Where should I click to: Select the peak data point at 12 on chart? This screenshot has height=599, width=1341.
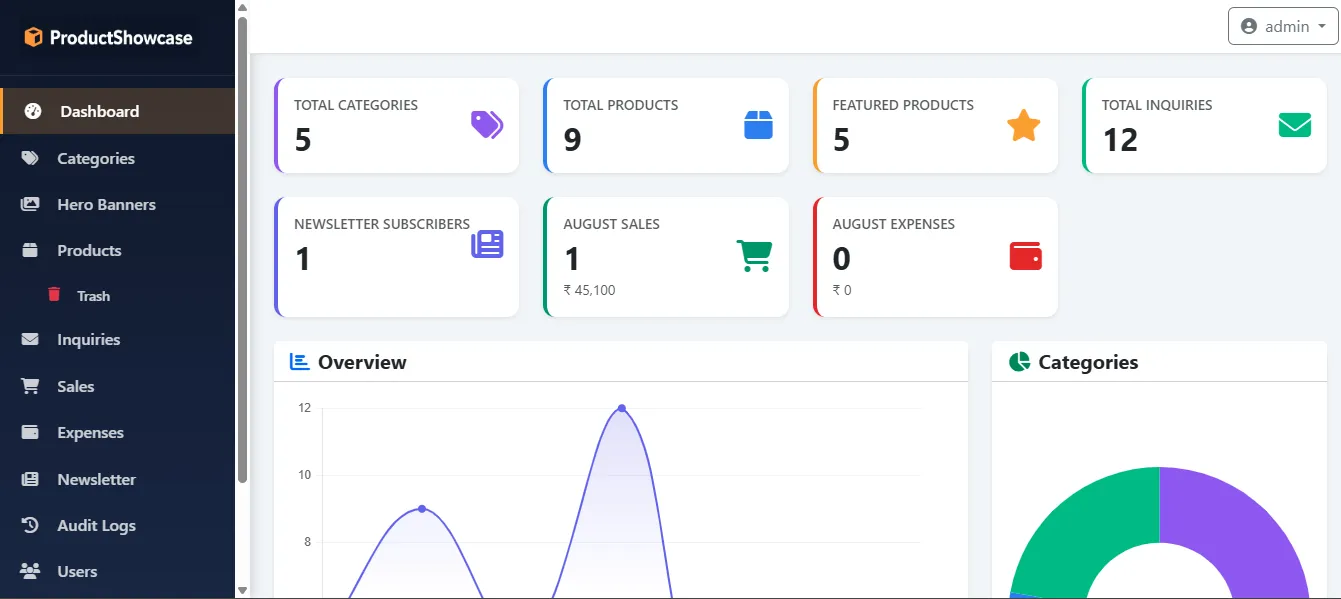coord(622,408)
